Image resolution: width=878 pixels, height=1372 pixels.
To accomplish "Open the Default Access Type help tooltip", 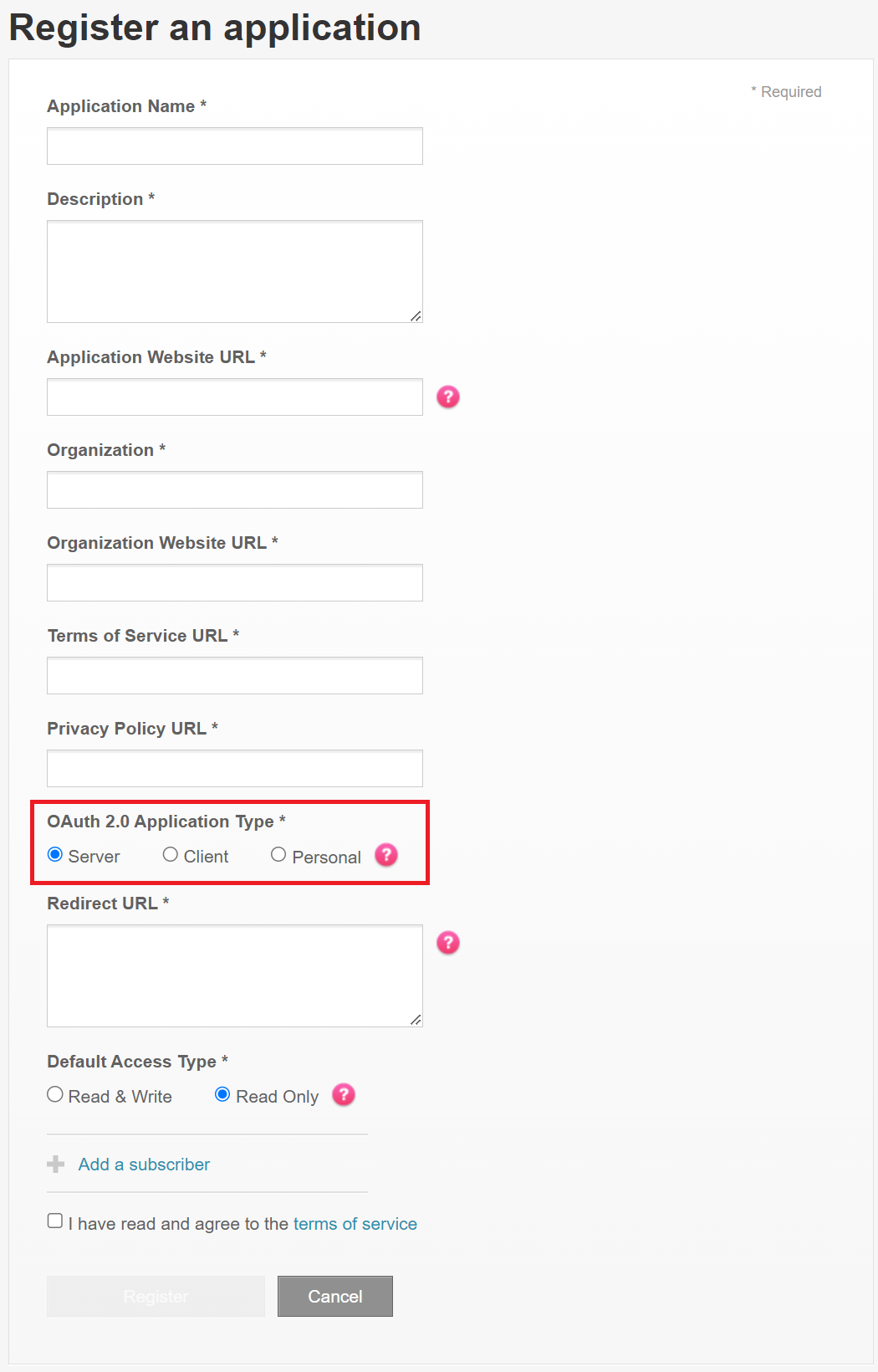I will coord(344,1094).
